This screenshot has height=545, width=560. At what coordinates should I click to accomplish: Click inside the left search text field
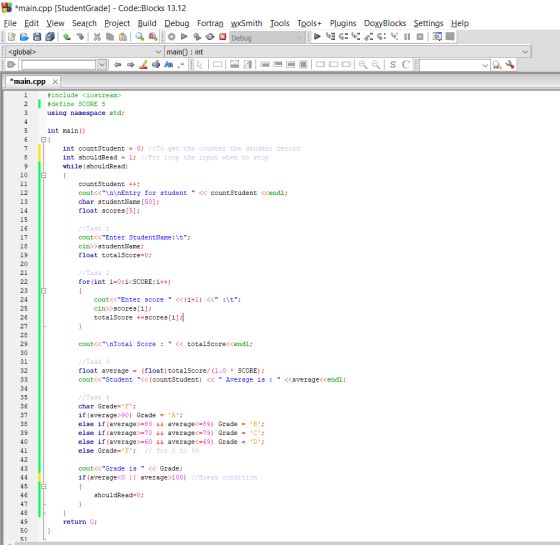[x=59, y=65]
